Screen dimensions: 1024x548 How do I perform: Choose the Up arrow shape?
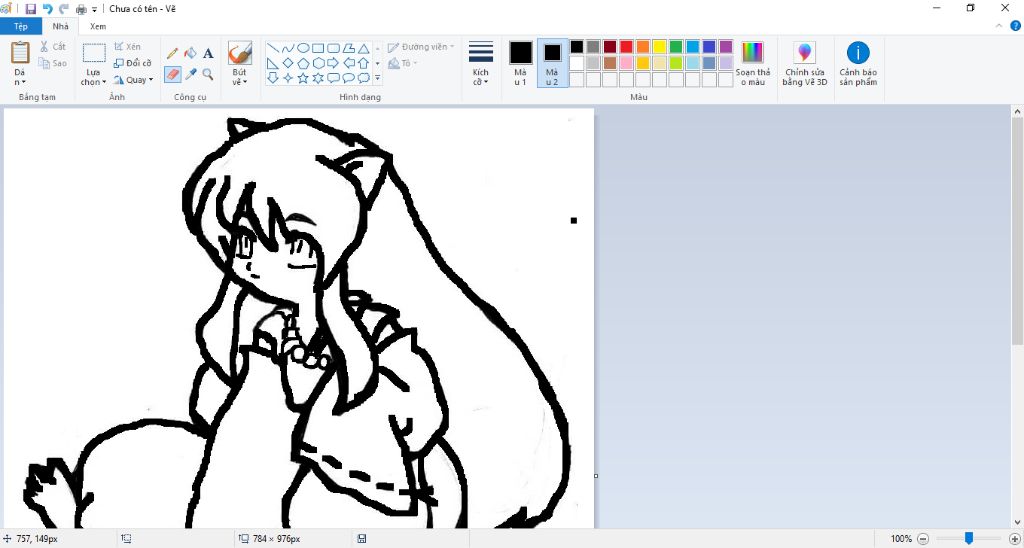364,63
